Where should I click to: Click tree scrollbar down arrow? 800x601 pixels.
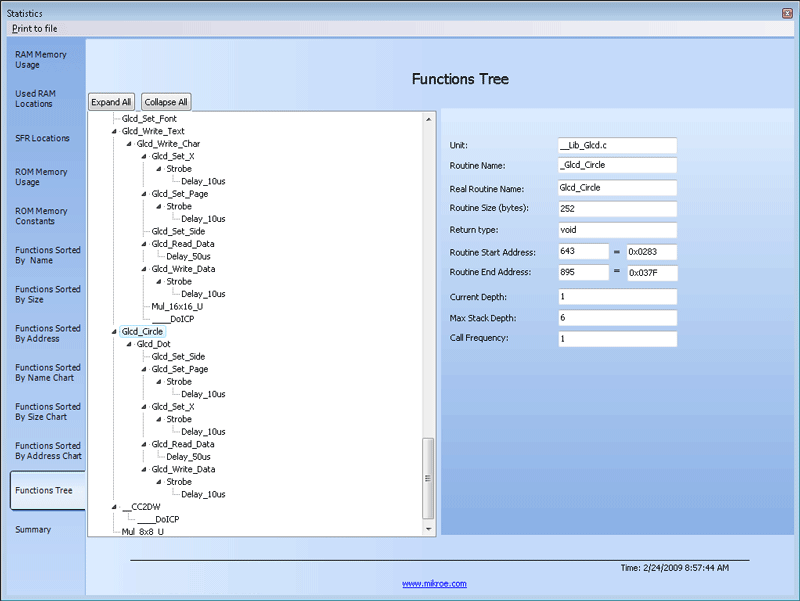429,529
